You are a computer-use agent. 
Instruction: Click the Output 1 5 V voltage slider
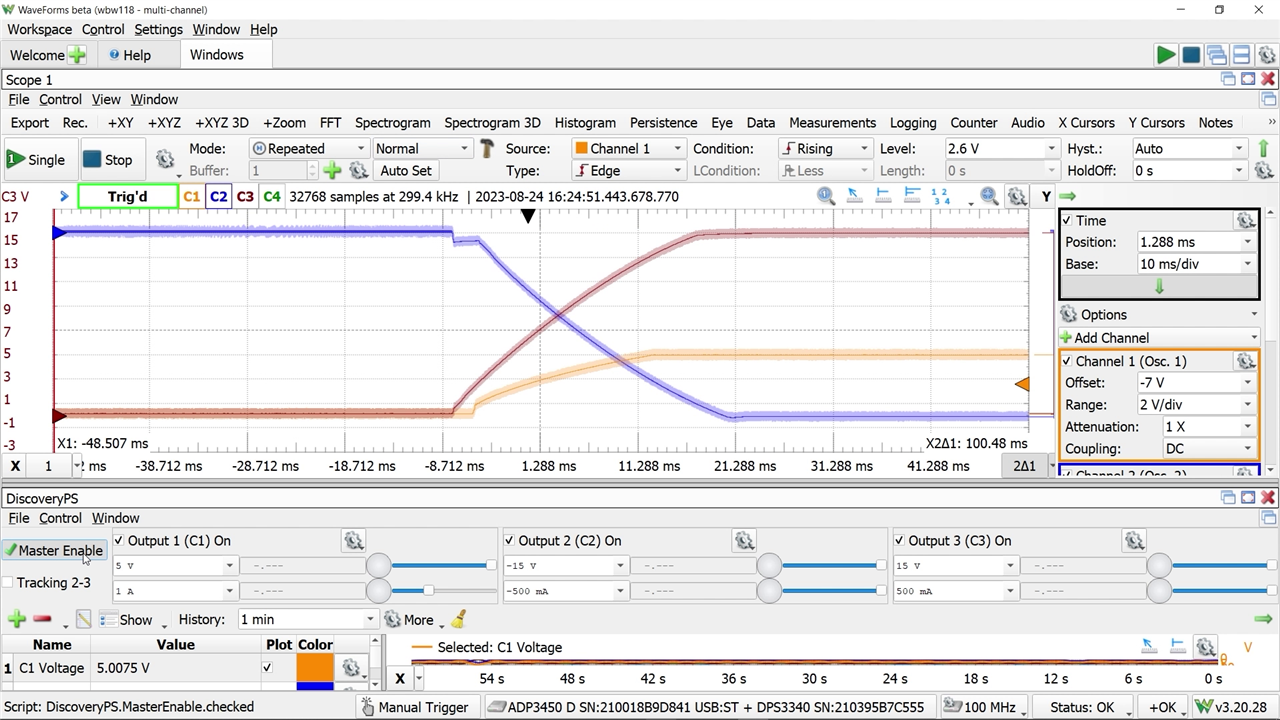(x=442, y=565)
